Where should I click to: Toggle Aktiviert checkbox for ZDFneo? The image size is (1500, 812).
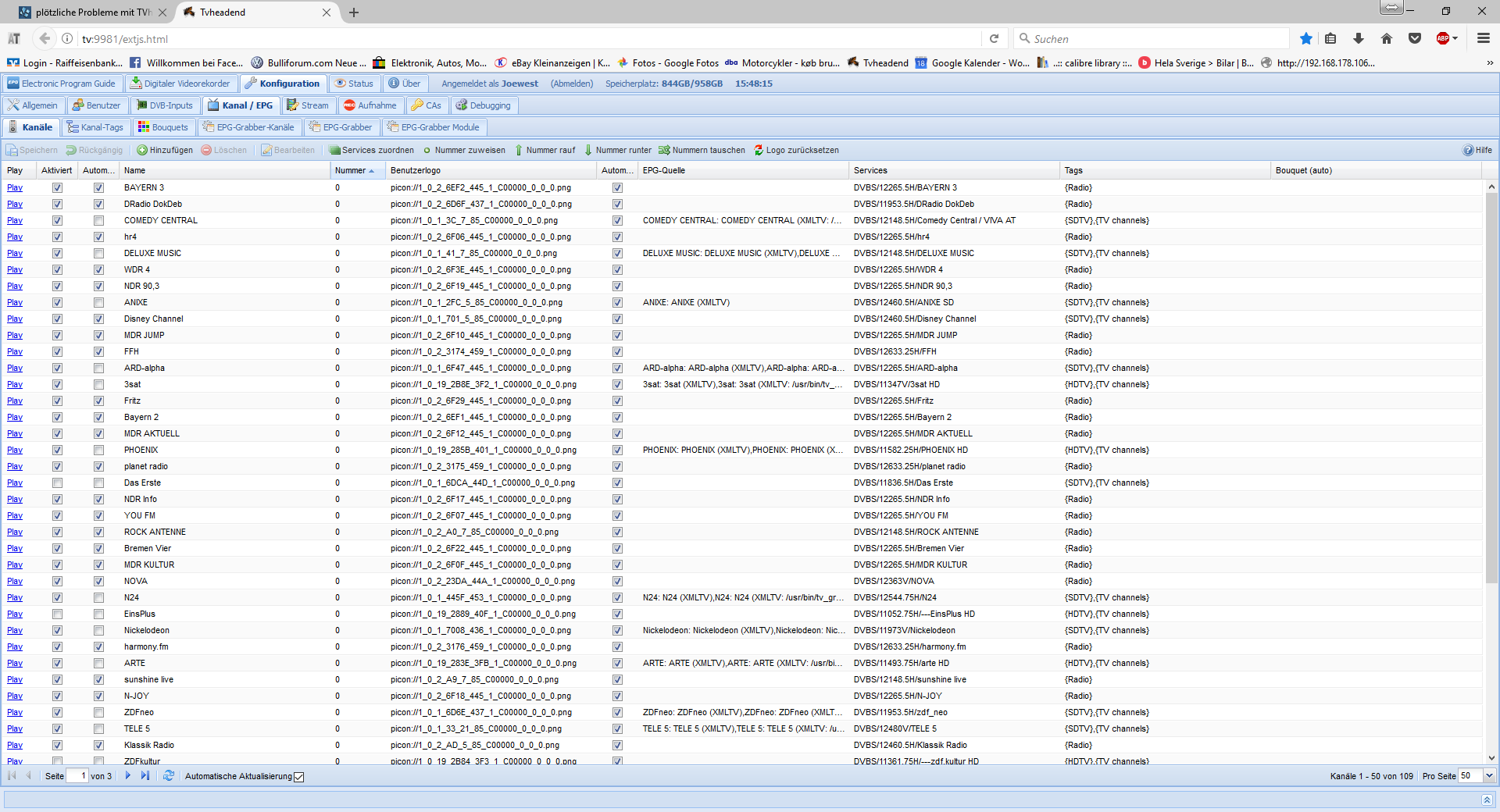point(57,712)
